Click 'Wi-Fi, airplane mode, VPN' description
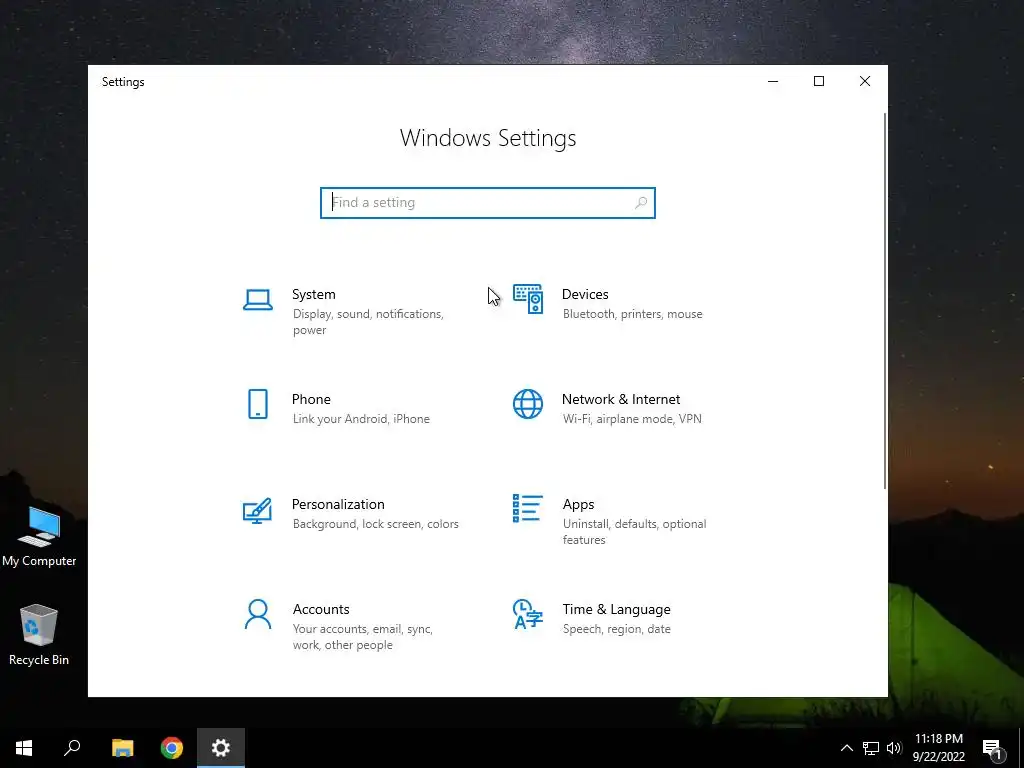This screenshot has height=768, width=1024. [x=632, y=419]
